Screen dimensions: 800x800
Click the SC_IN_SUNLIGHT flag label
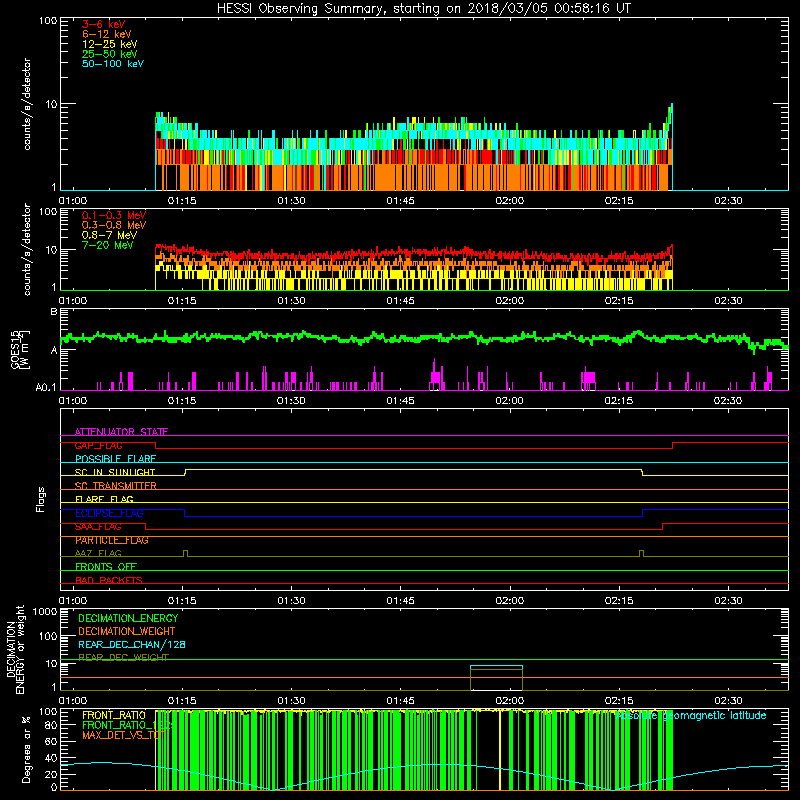pos(115,472)
